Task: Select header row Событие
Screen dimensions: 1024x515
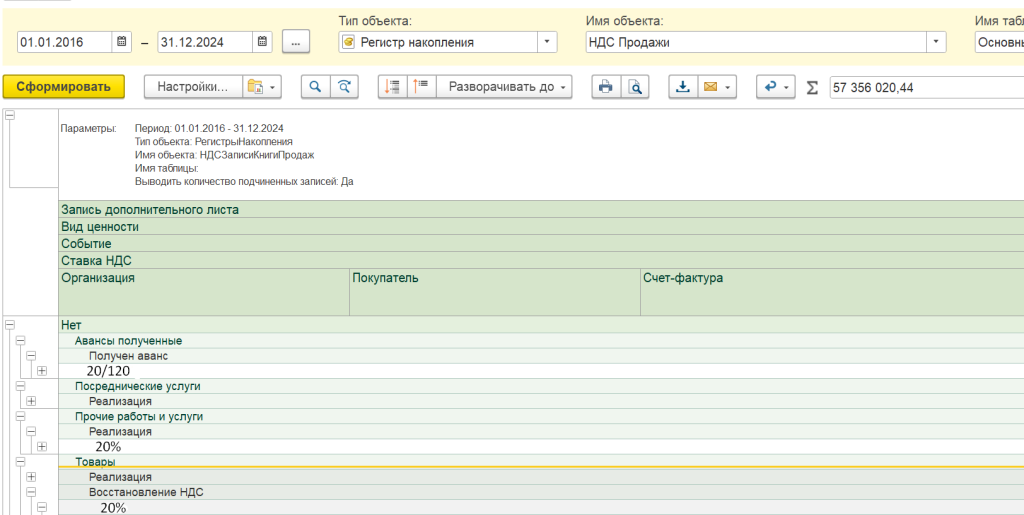Action: coord(541,243)
